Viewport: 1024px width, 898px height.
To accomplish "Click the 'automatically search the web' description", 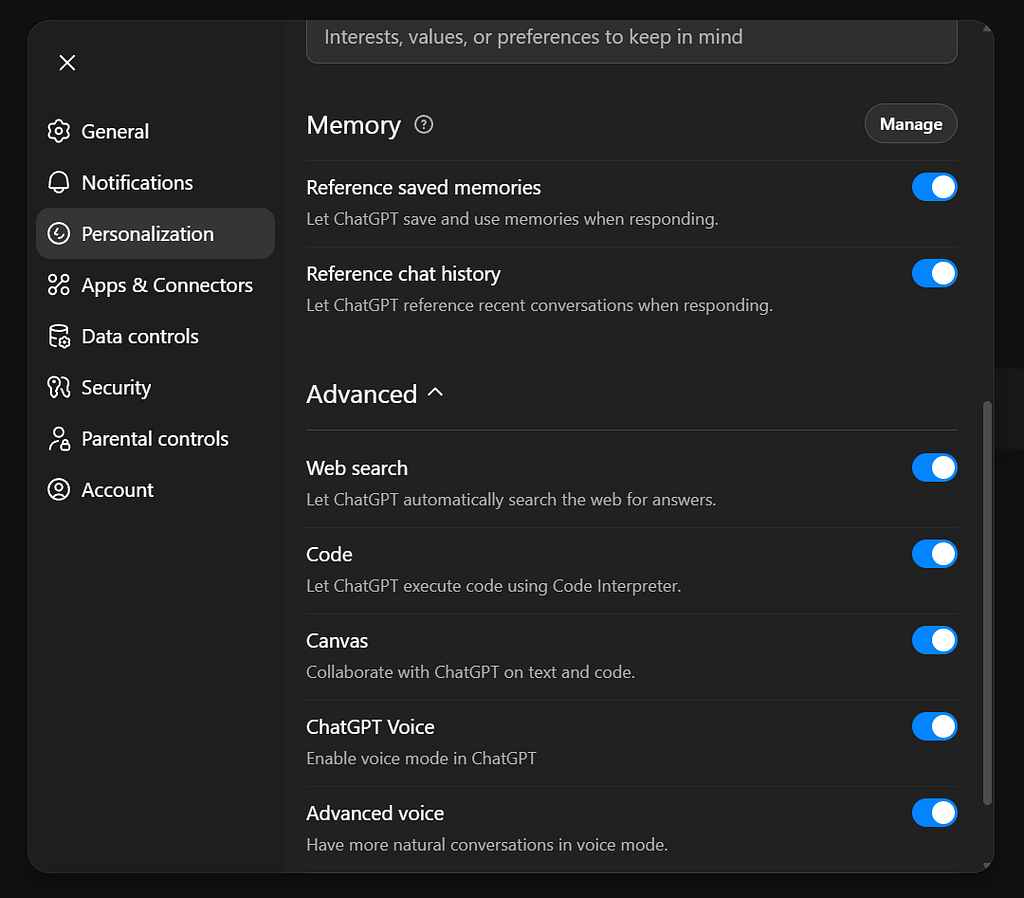I will [x=511, y=500].
